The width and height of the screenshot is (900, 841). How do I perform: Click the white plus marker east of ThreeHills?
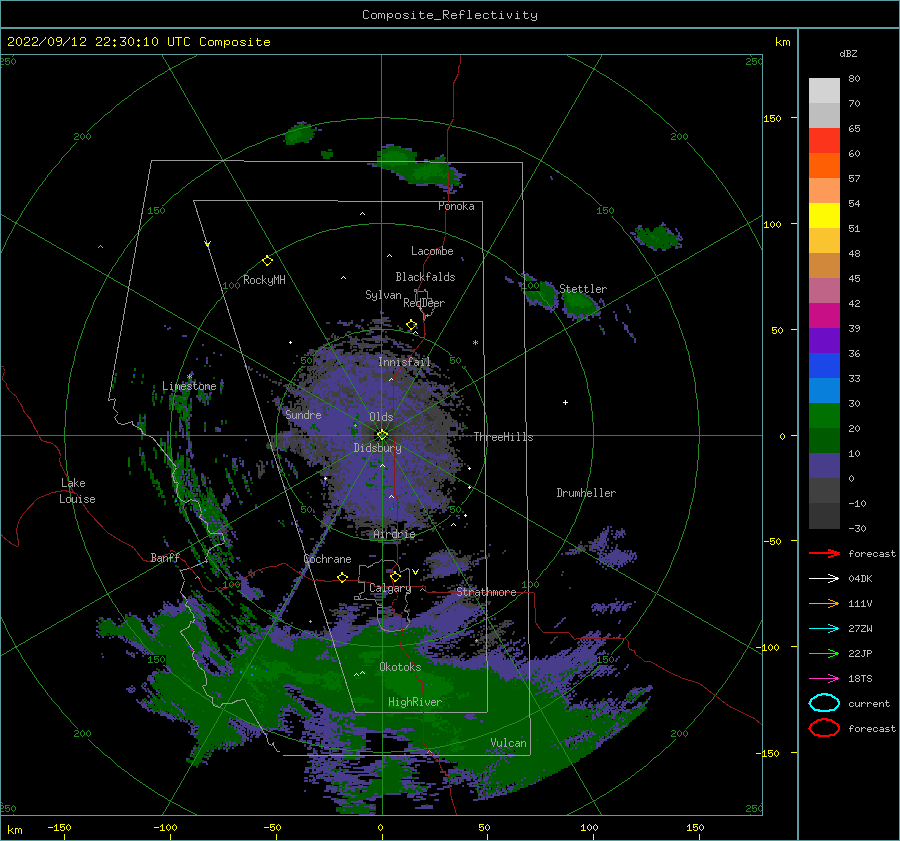click(565, 402)
